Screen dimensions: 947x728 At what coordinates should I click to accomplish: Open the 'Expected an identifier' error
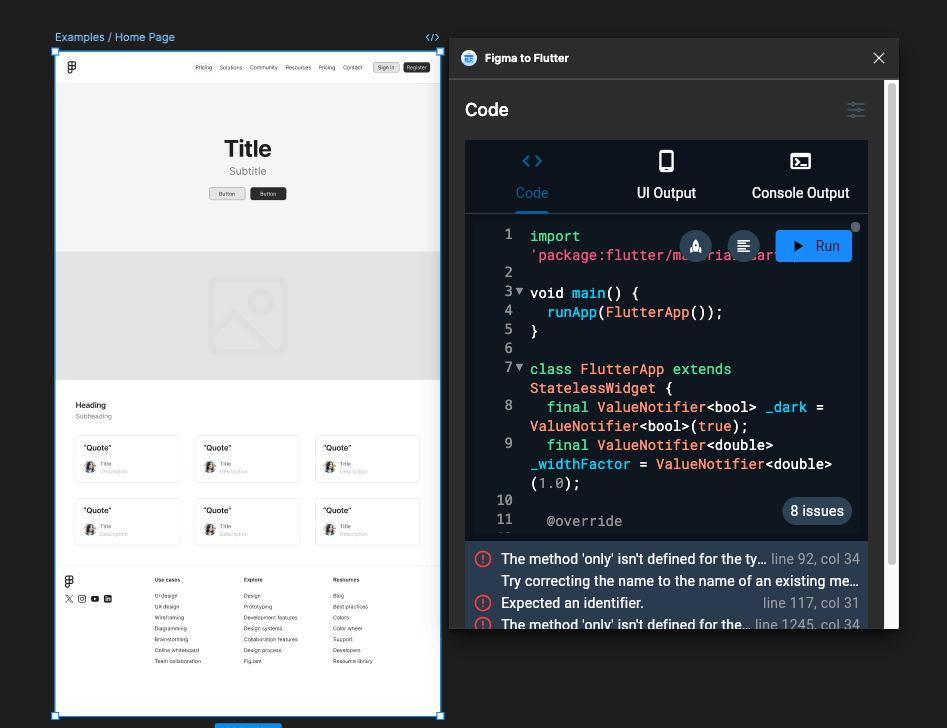pos(667,603)
